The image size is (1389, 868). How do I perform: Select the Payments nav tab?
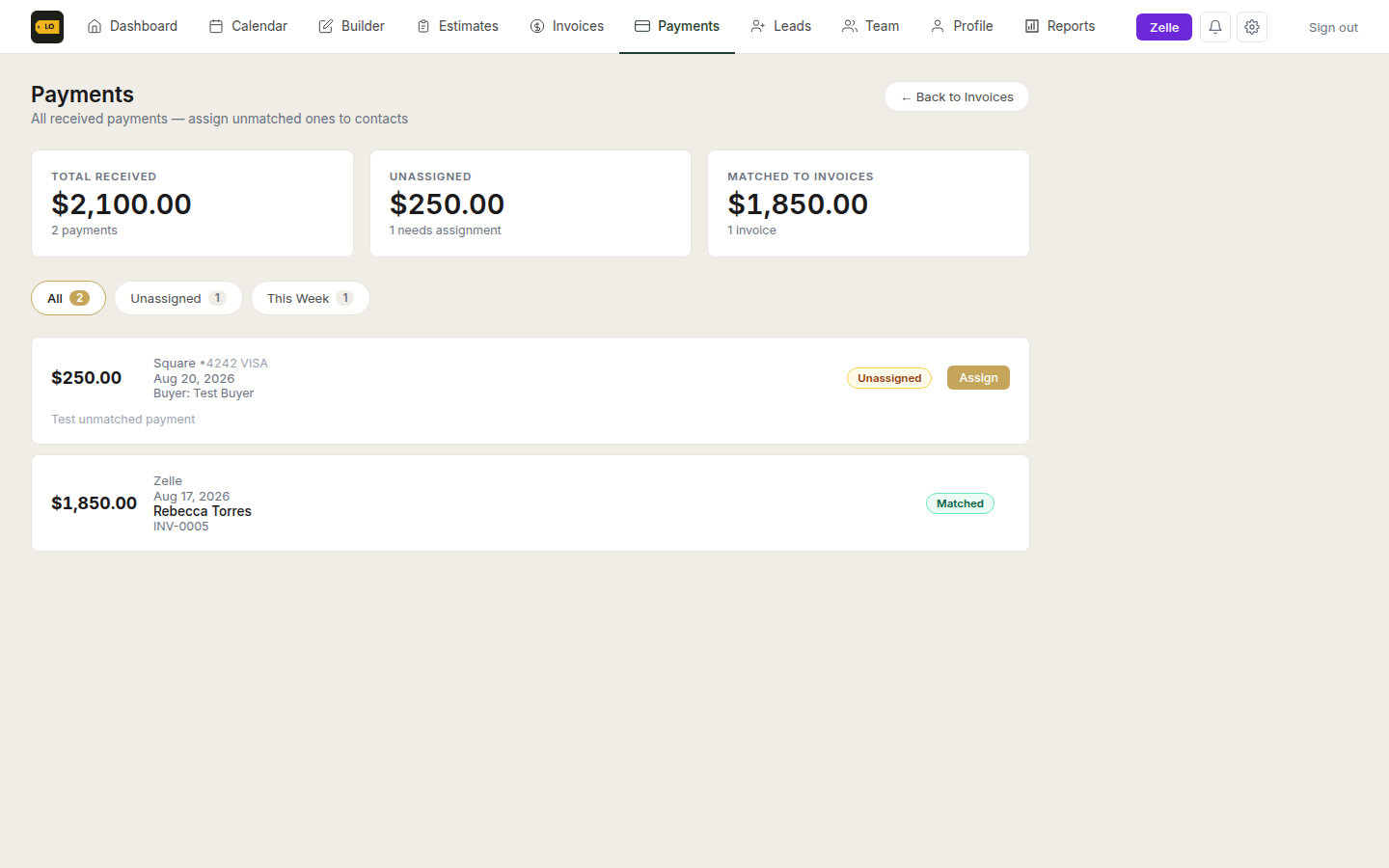pos(677,26)
